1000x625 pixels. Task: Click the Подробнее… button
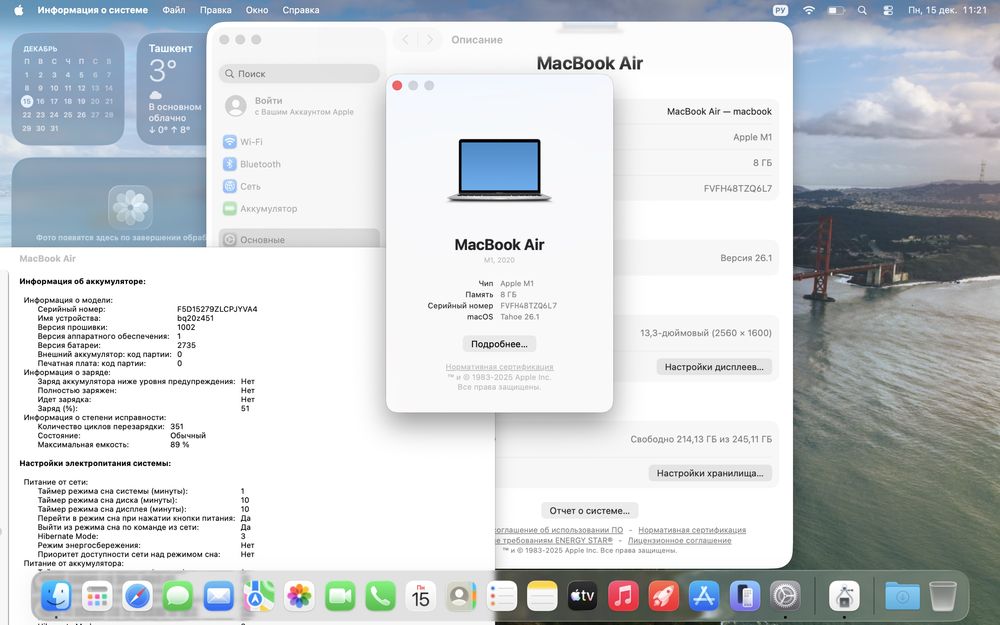(499, 344)
